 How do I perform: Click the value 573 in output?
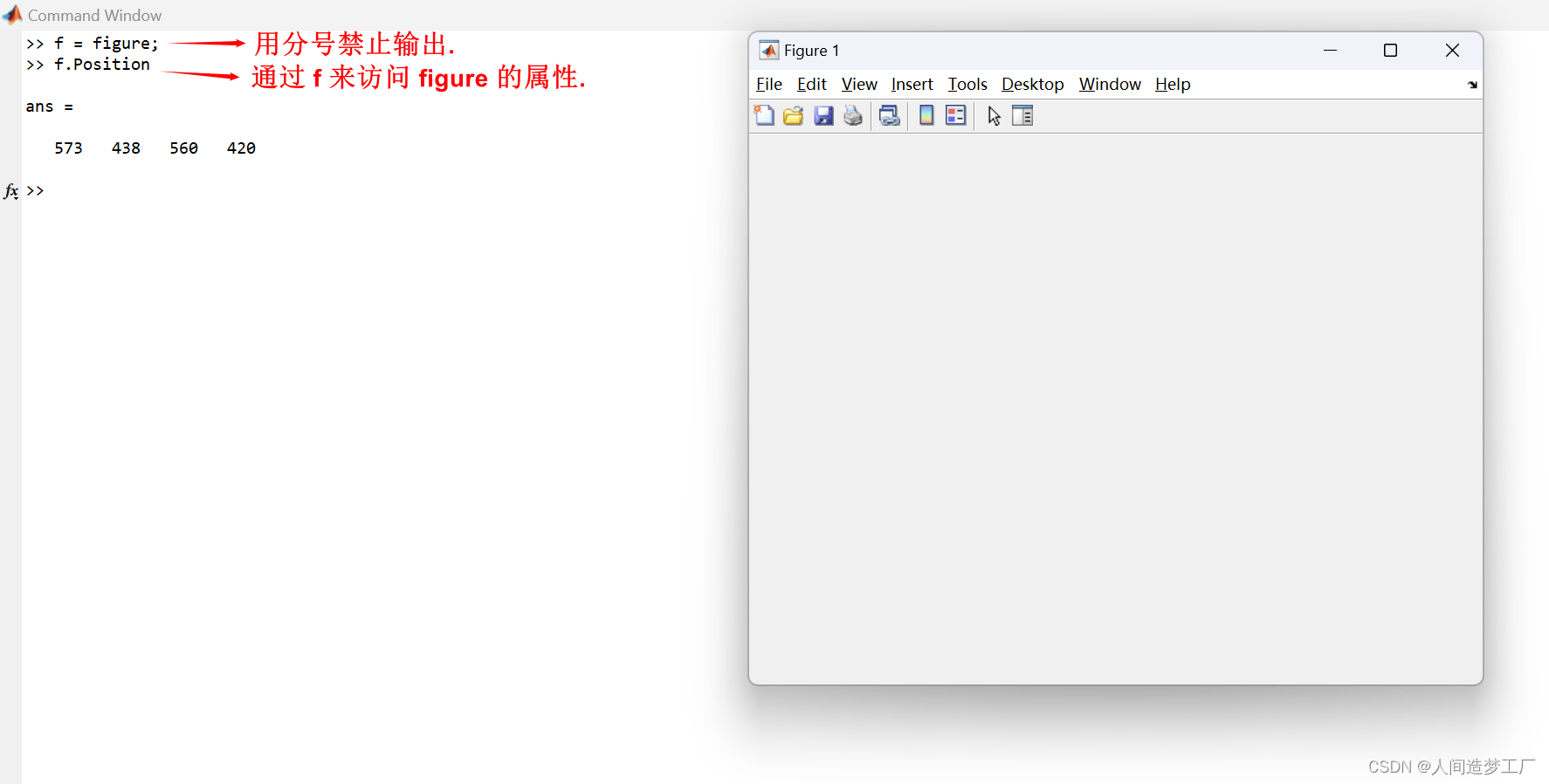(x=68, y=148)
